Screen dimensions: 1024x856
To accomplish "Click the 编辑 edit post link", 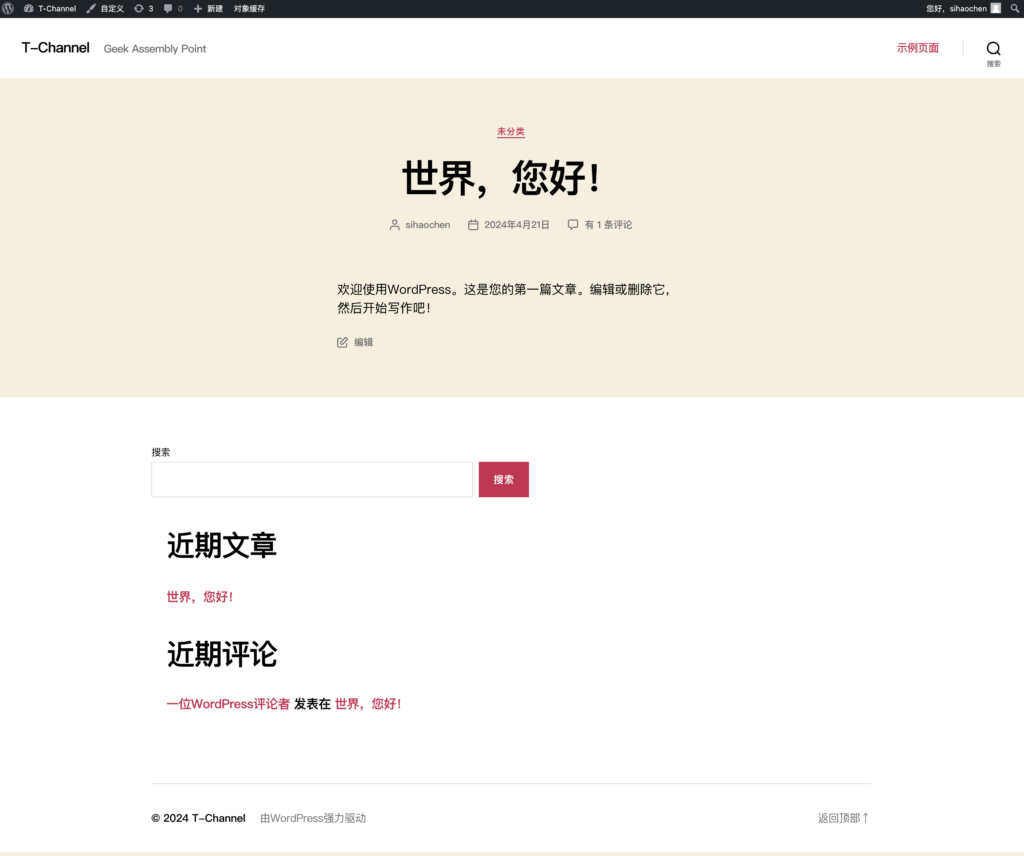I will [x=362, y=342].
